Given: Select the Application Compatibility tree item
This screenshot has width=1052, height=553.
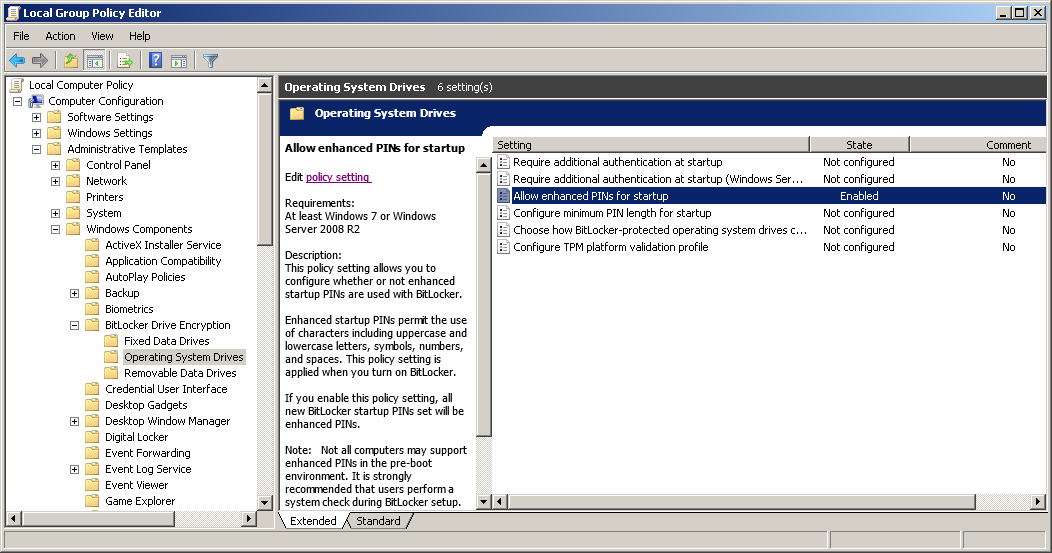Looking at the screenshot, I should [x=163, y=261].
